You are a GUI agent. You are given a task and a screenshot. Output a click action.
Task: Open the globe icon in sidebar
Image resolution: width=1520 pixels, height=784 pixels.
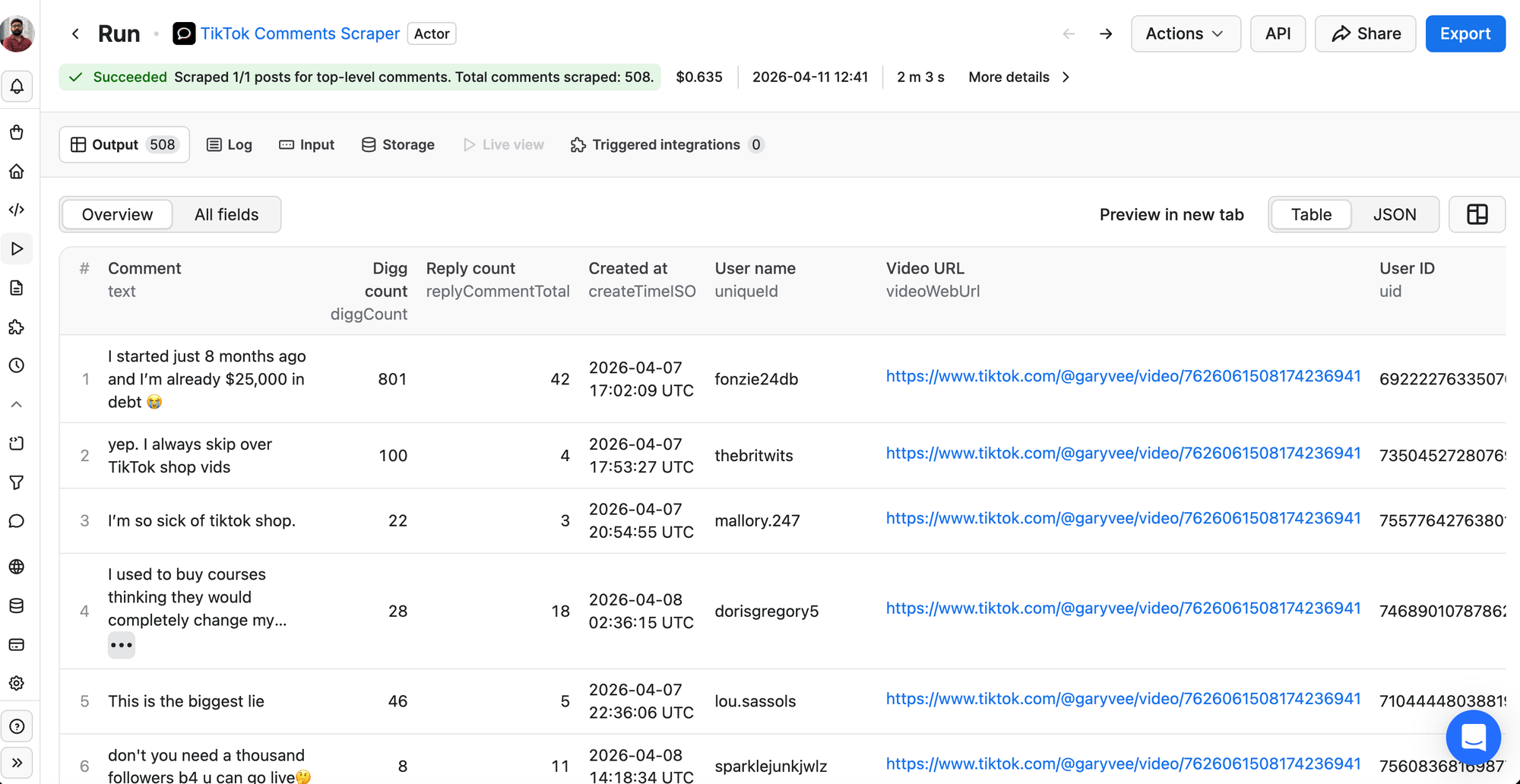[17, 567]
